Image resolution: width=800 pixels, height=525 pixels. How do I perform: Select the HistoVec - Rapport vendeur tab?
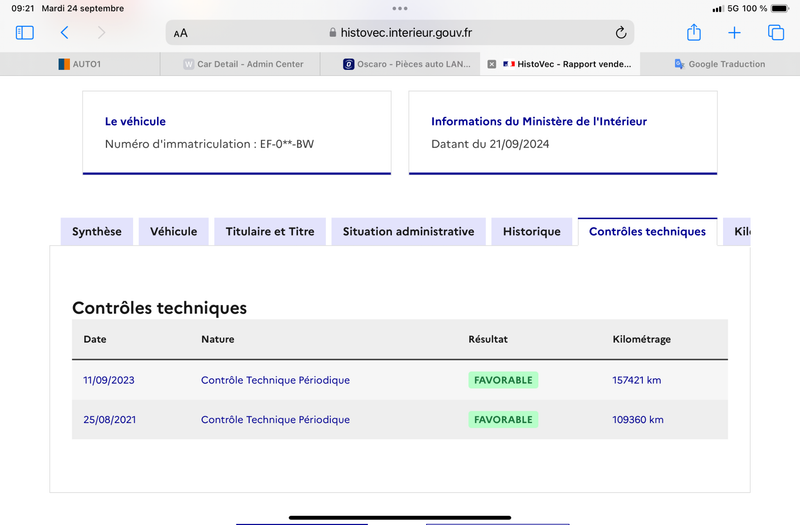[560, 64]
